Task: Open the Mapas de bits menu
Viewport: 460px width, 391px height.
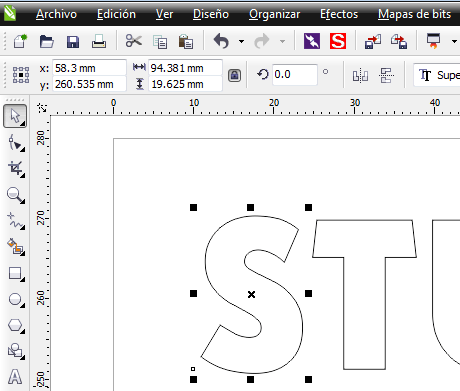Action: (414, 14)
